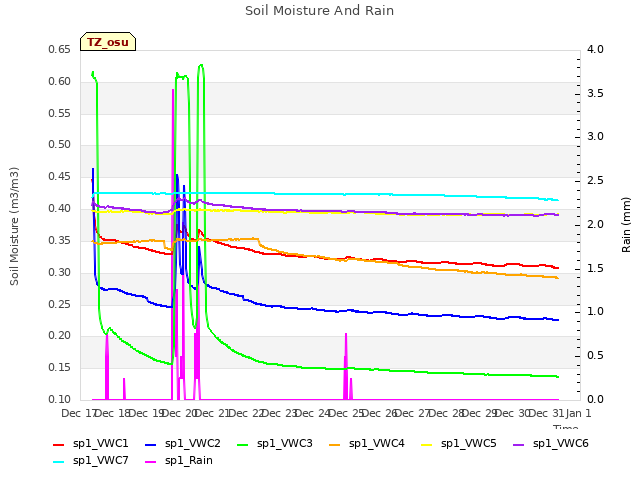
Task: Click the magenta sp1_Rain legend swatch
Action: pos(151,462)
